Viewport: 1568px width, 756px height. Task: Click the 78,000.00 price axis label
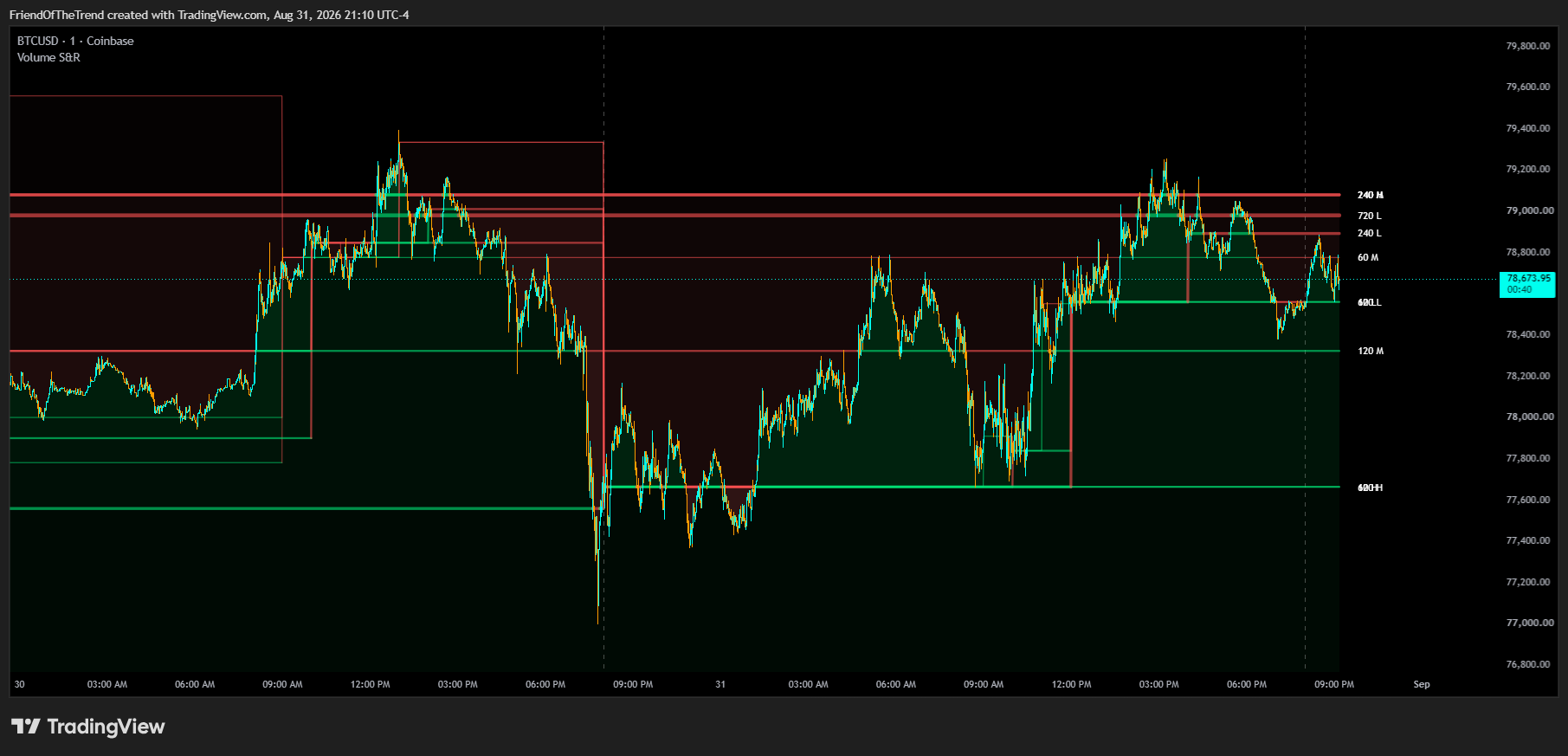1530,417
